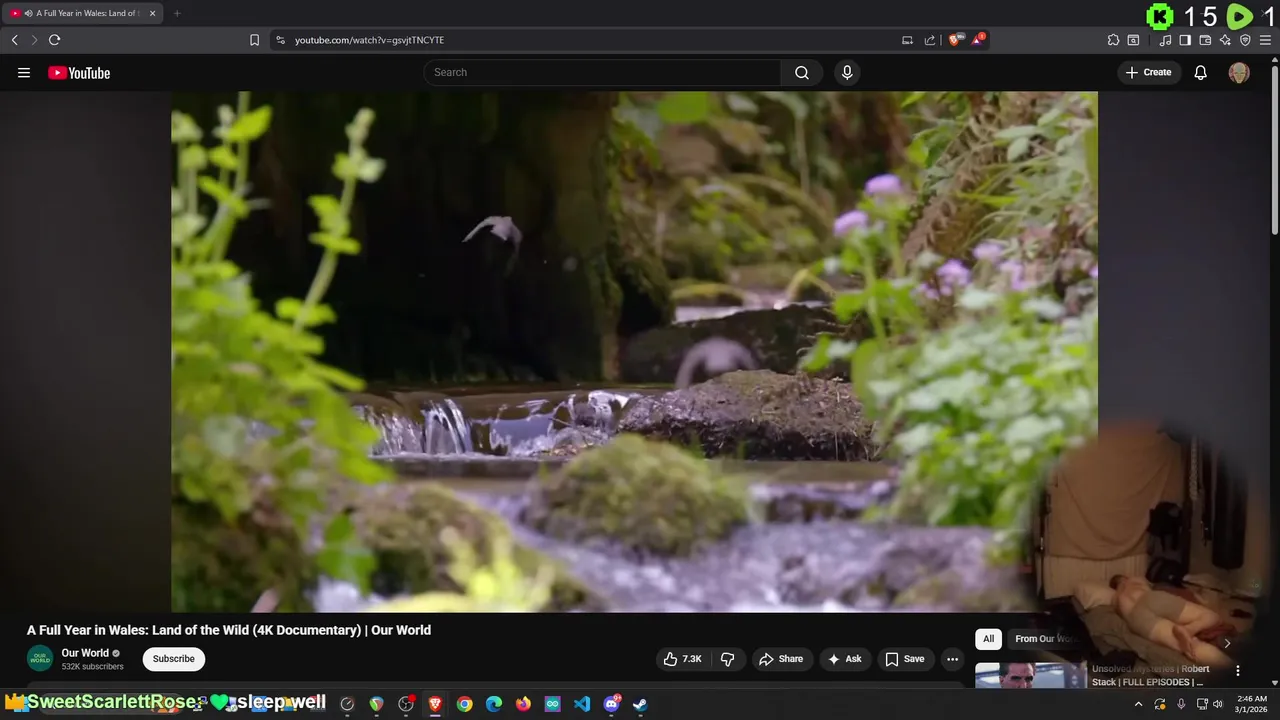This screenshot has height=720, width=1280.
Task: Open the Our World channel name link
Action: (x=85, y=653)
